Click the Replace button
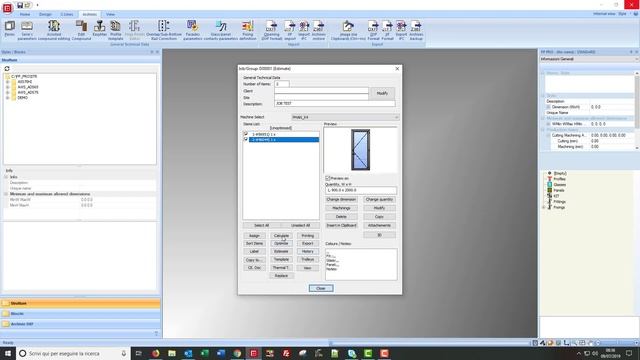Screen dimensions: 640x360 click(281, 276)
